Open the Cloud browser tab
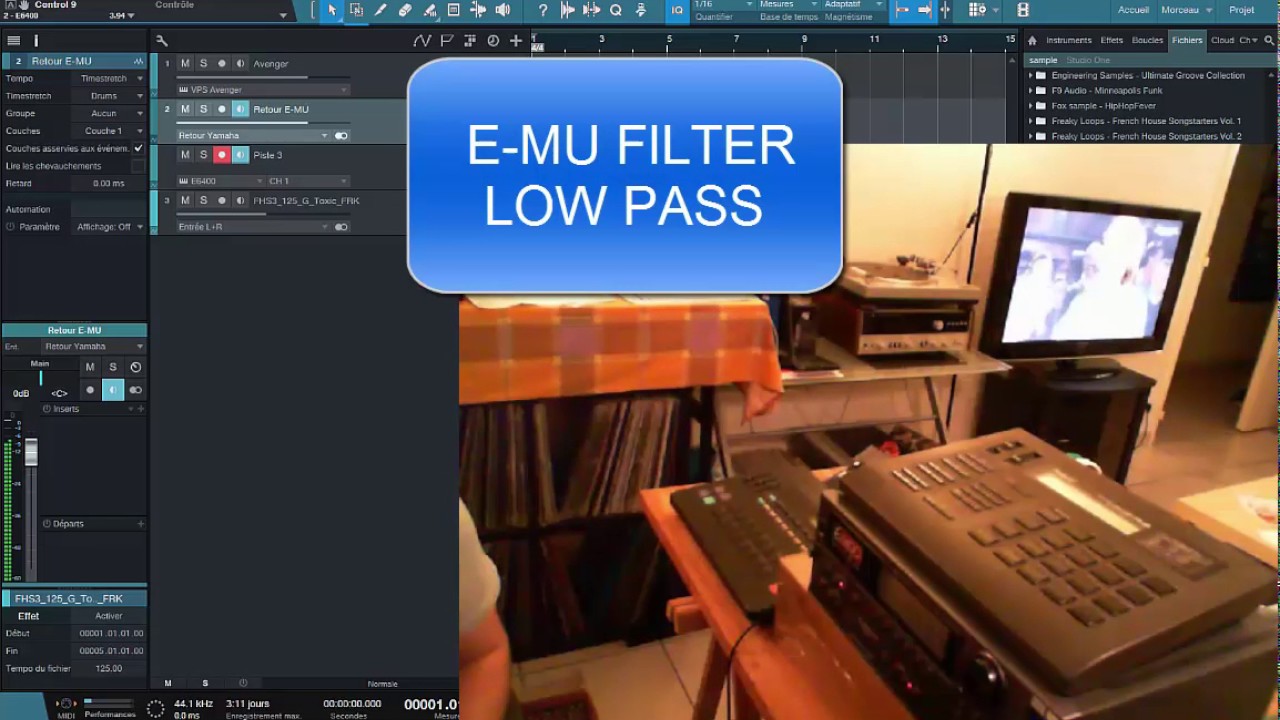The height and width of the screenshot is (720, 1280). 1222,40
